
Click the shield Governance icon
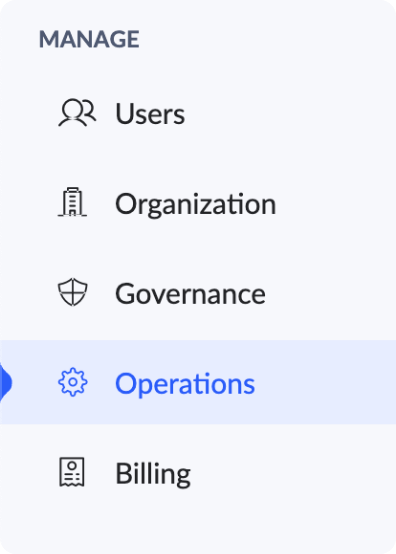[72, 292]
